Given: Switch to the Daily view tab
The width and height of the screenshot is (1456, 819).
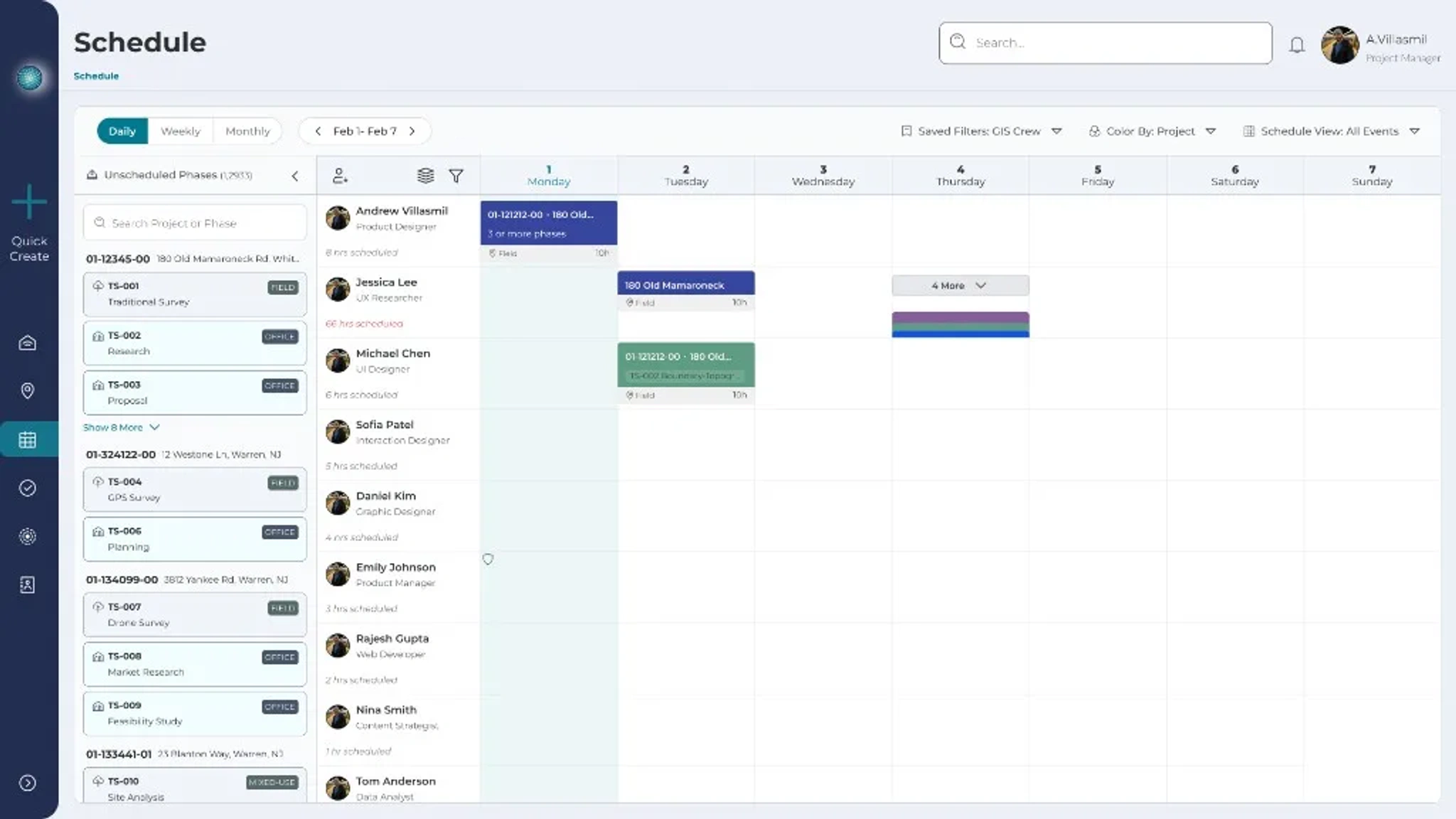Looking at the screenshot, I should pos(122,131).
